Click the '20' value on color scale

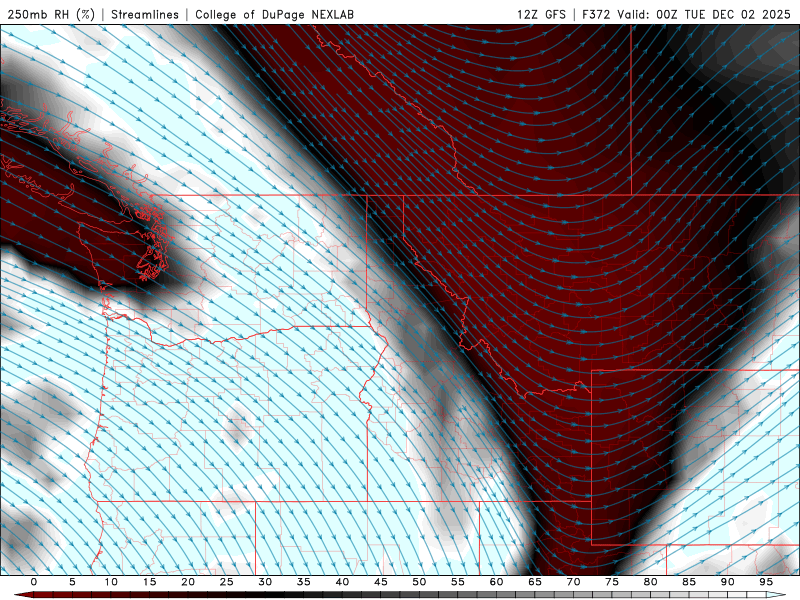pos(188,582)
